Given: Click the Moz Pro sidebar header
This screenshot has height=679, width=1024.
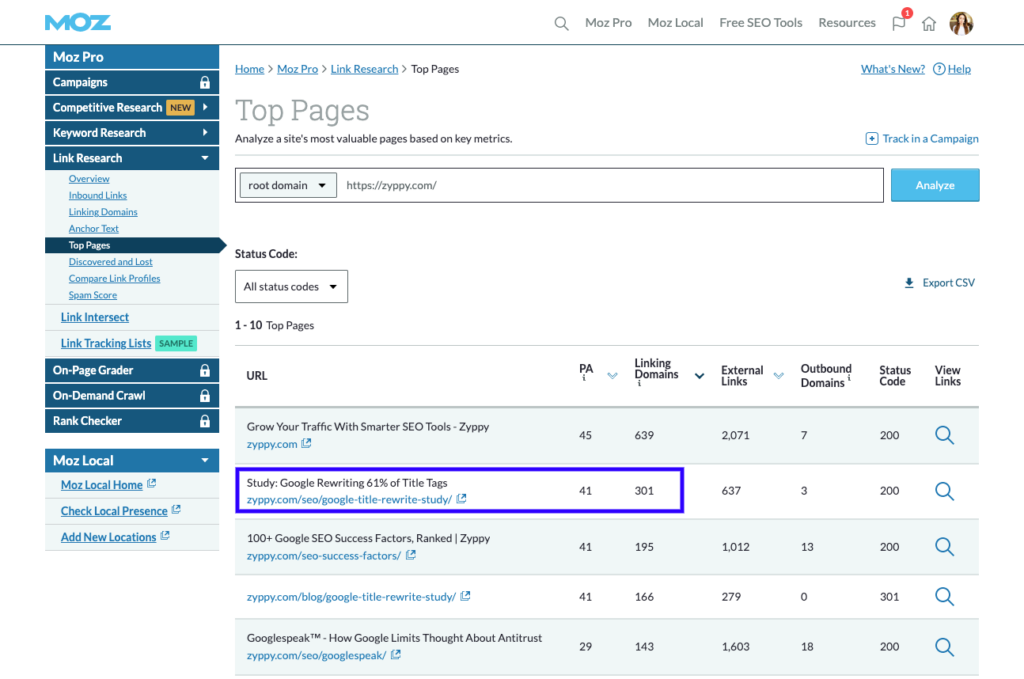Looking at the screenshot, I should 132,57.
